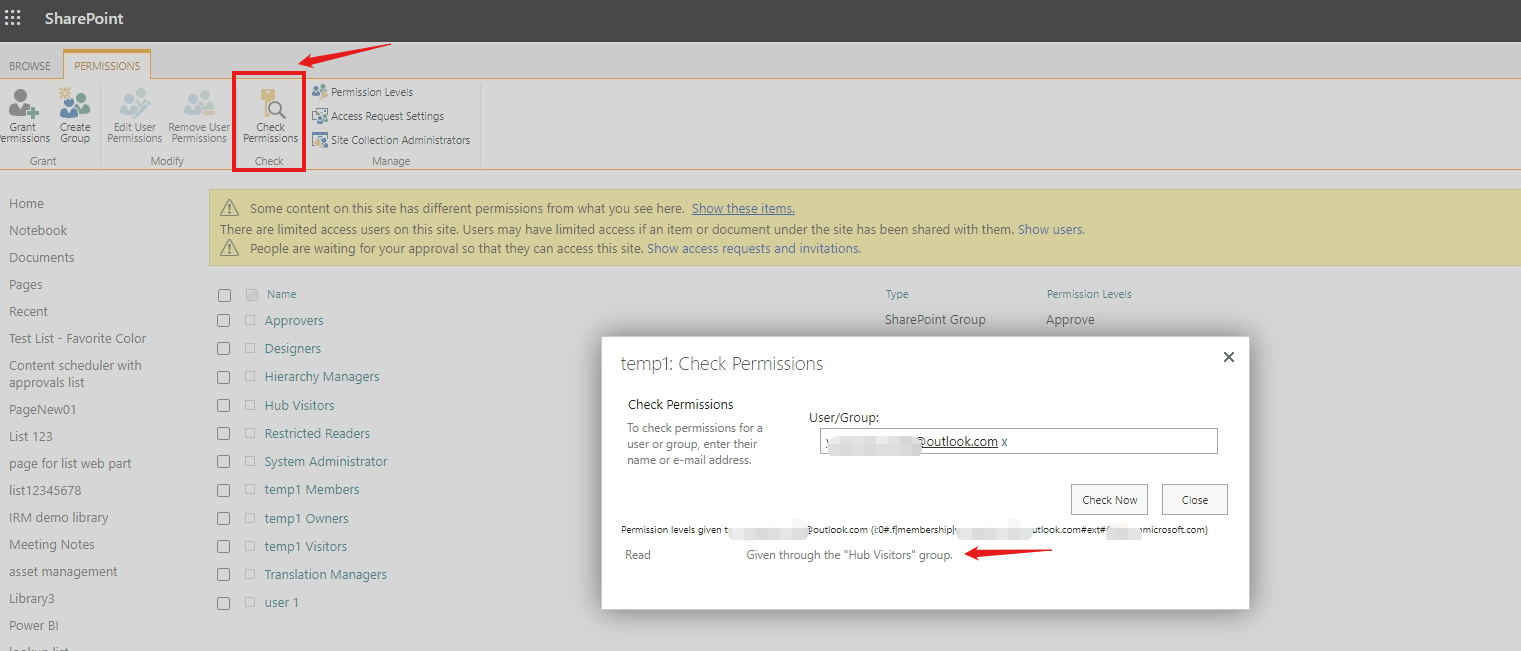Open Pages in the left navigation
Image resolution: width=1521 pixels, height=651 pixels.
[26, 285]
